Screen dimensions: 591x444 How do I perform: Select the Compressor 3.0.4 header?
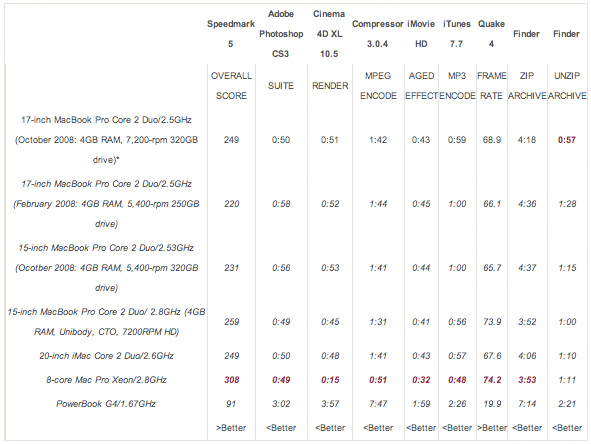point(377,34)
